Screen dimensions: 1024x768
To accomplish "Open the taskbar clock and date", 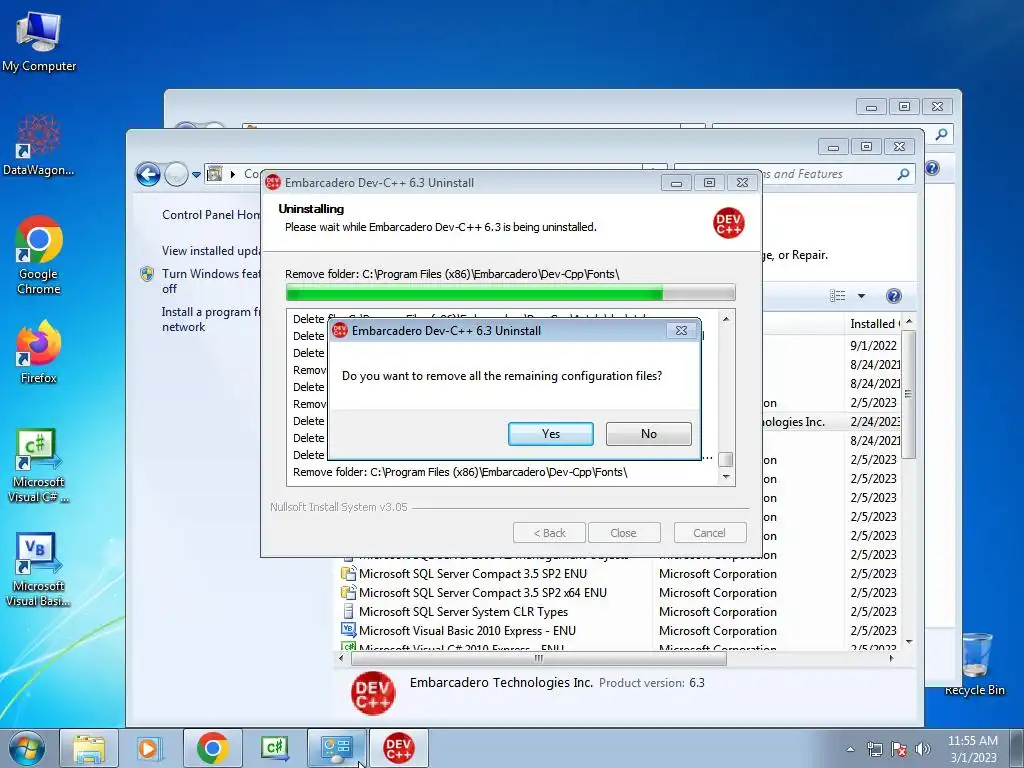I will pyautogui.click(x=973, y=749).
